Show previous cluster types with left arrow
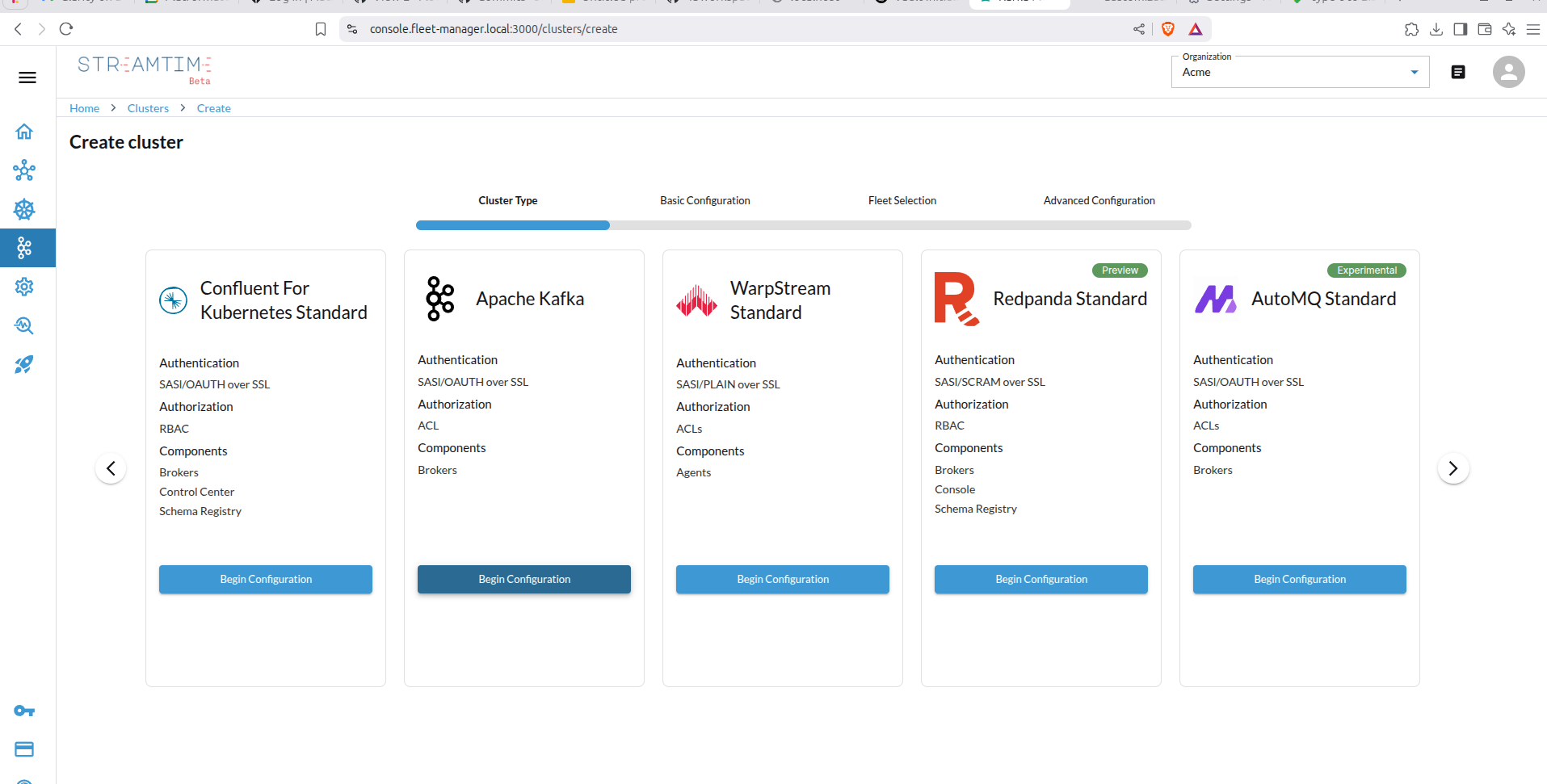1547x784 pixels. click(x=111, y=468)
